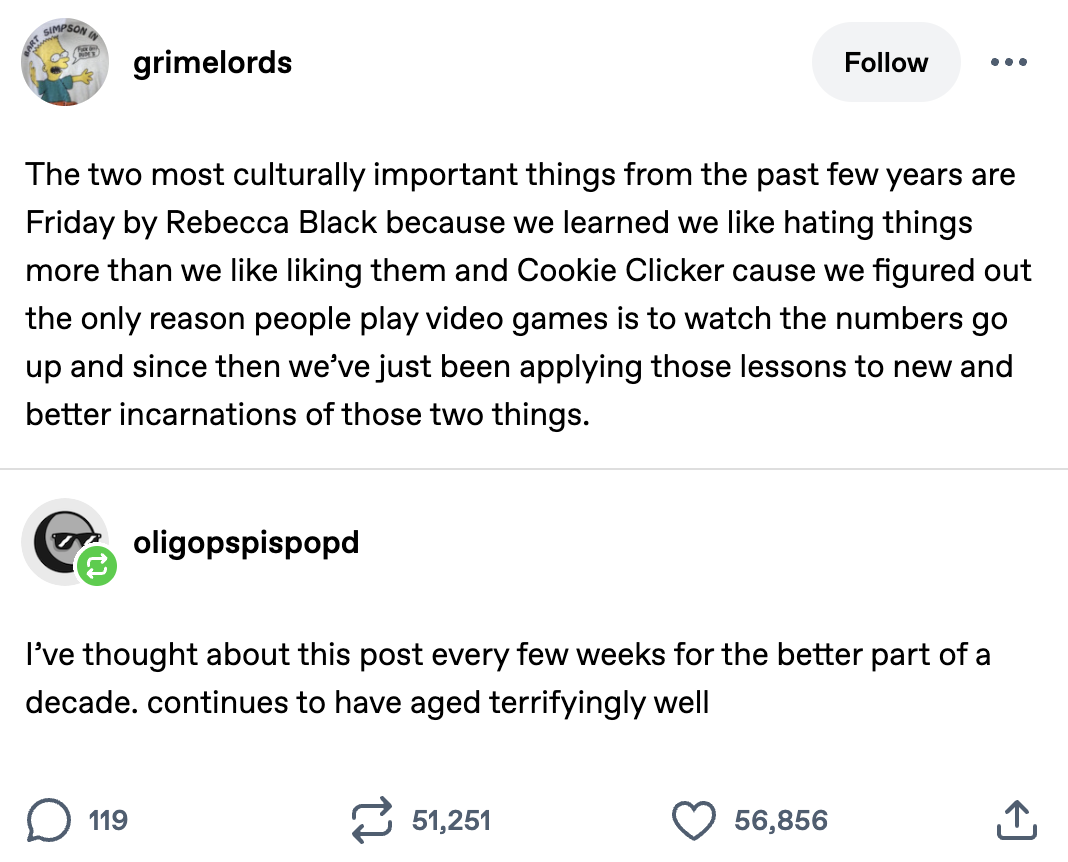Click the 56,856 likes count

[x=781, y=821]
